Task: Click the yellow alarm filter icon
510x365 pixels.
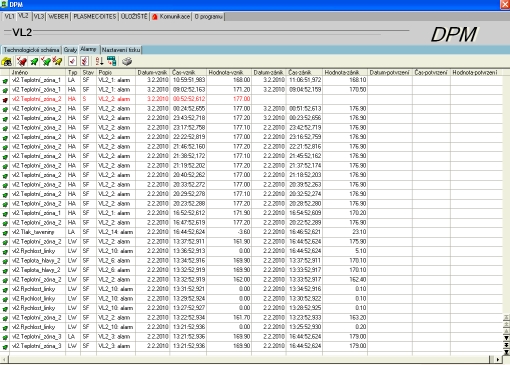Action: point(57,61)
